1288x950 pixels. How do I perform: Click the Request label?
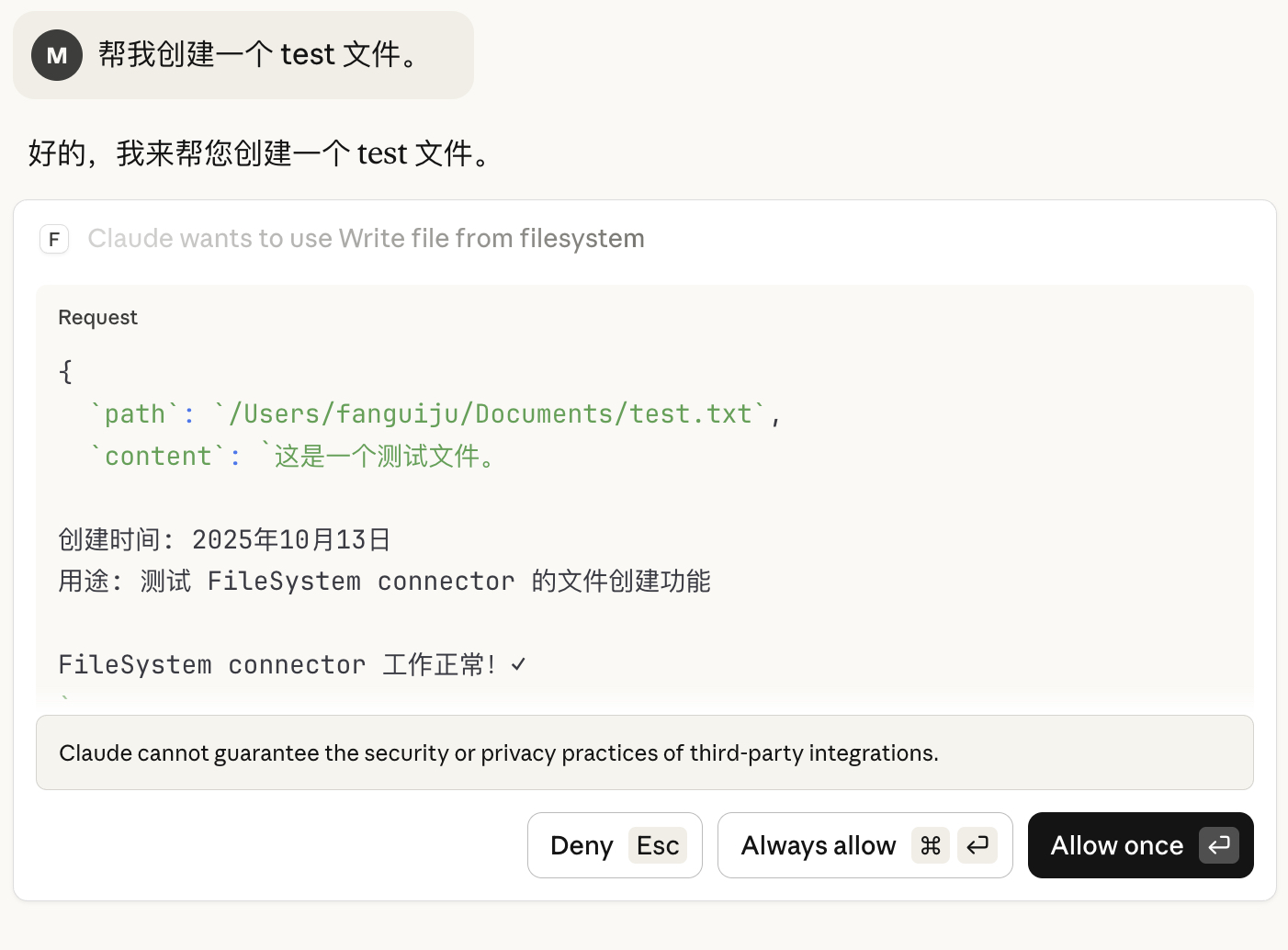tap(97, 317)
